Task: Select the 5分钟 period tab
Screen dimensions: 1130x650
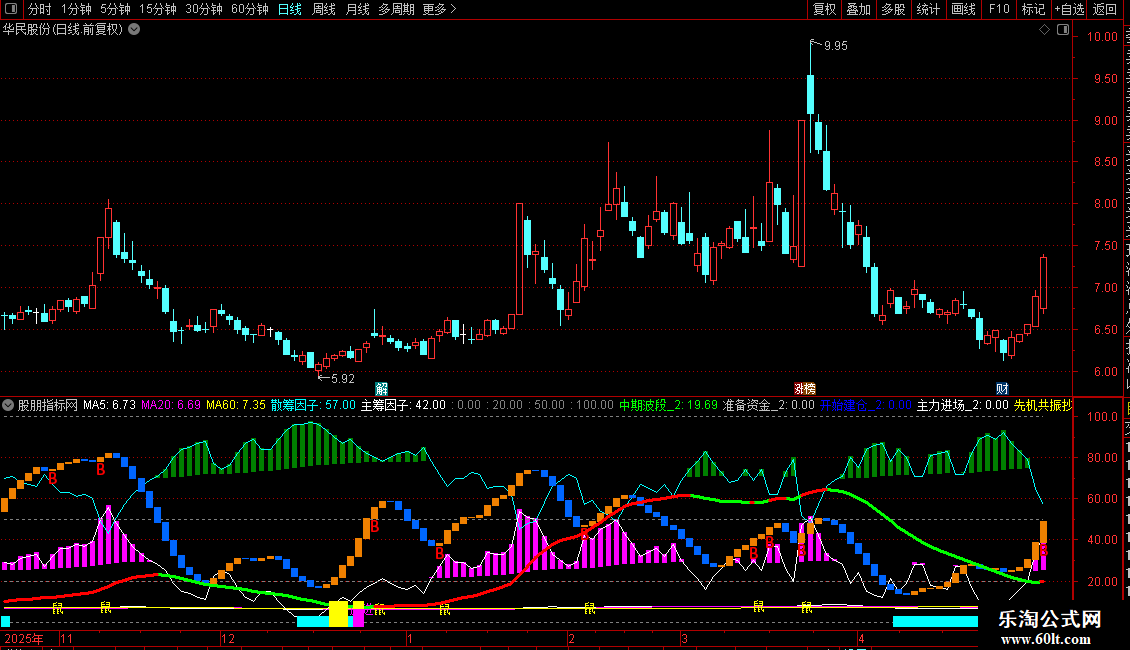Action: [x=115, y=9]
